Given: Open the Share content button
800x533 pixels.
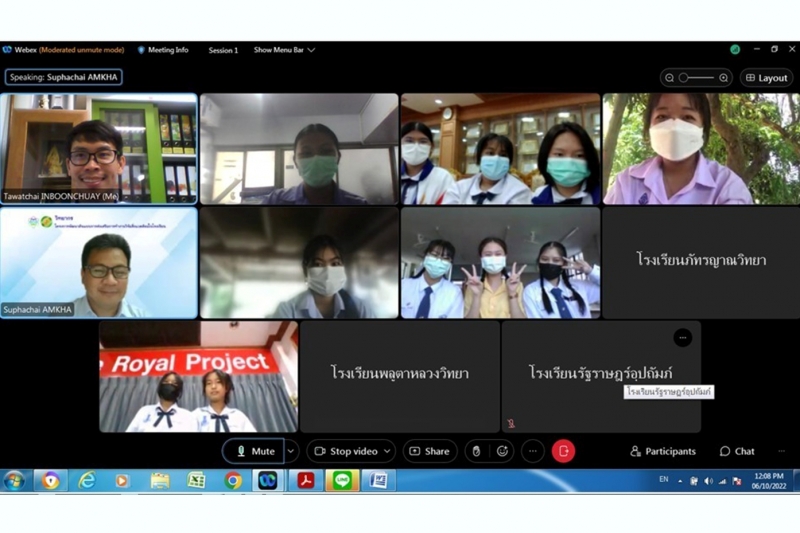Looking at the screenshot, I should pos(430,451).
